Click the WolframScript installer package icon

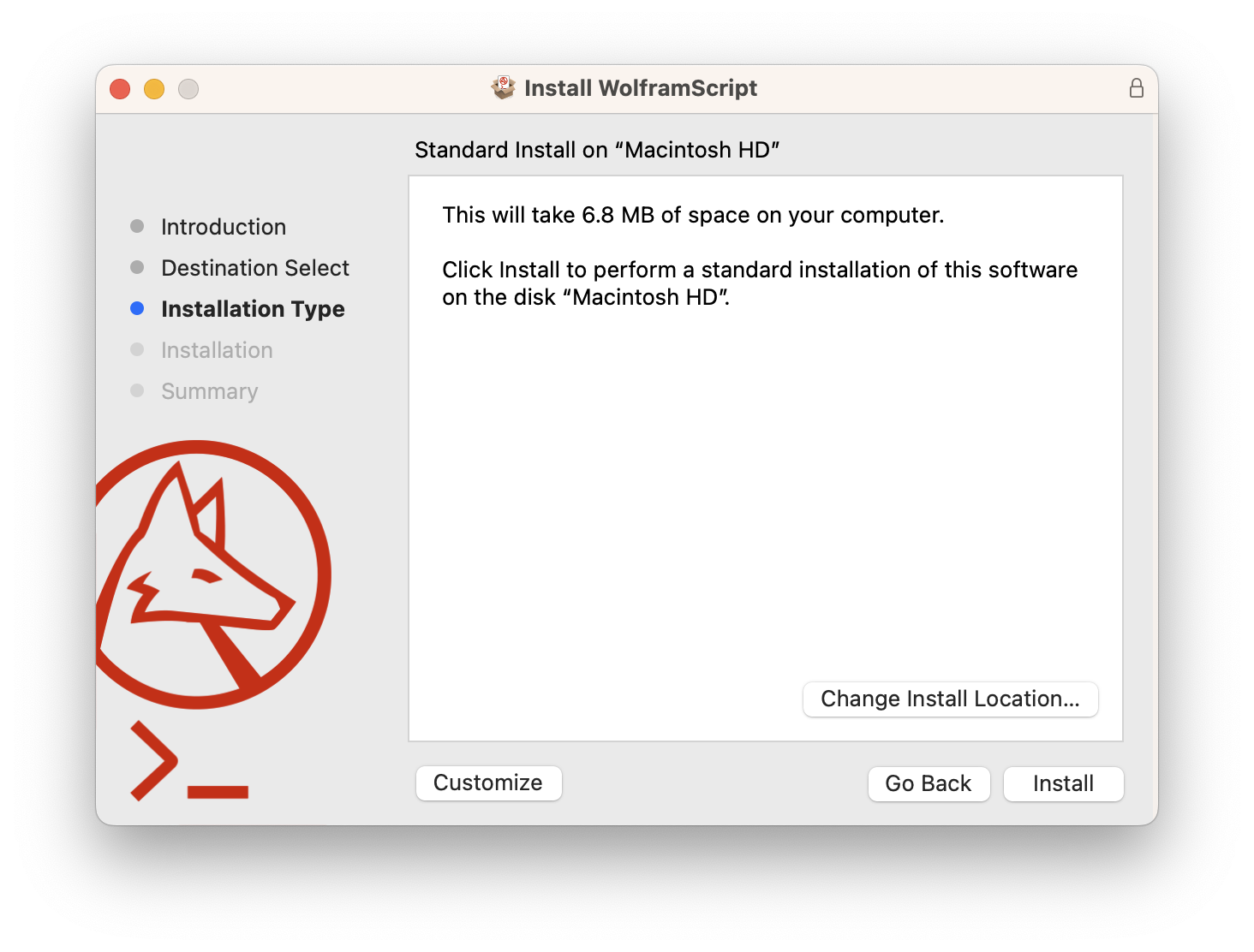(x=504, y=86)
